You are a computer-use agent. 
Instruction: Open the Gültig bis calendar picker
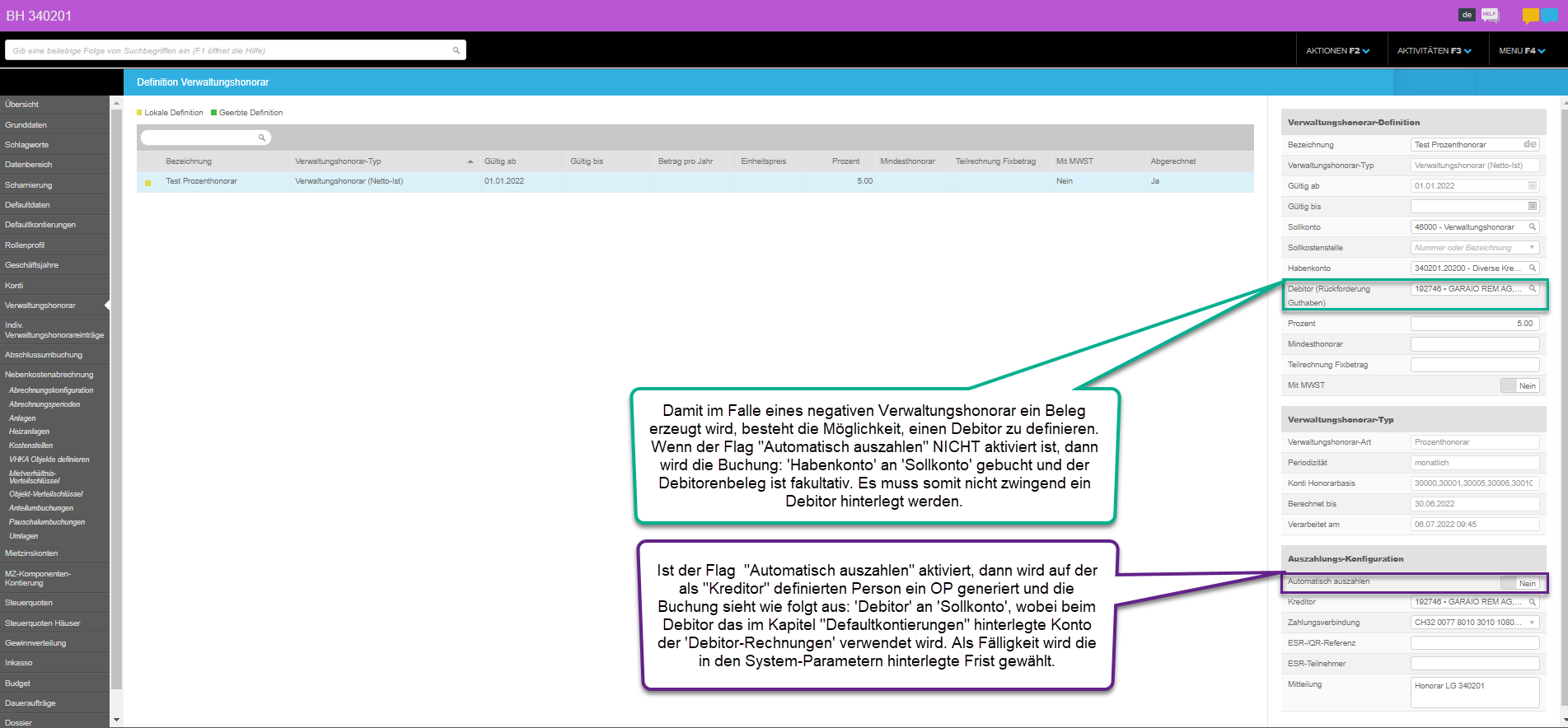tap(1533, 207)
